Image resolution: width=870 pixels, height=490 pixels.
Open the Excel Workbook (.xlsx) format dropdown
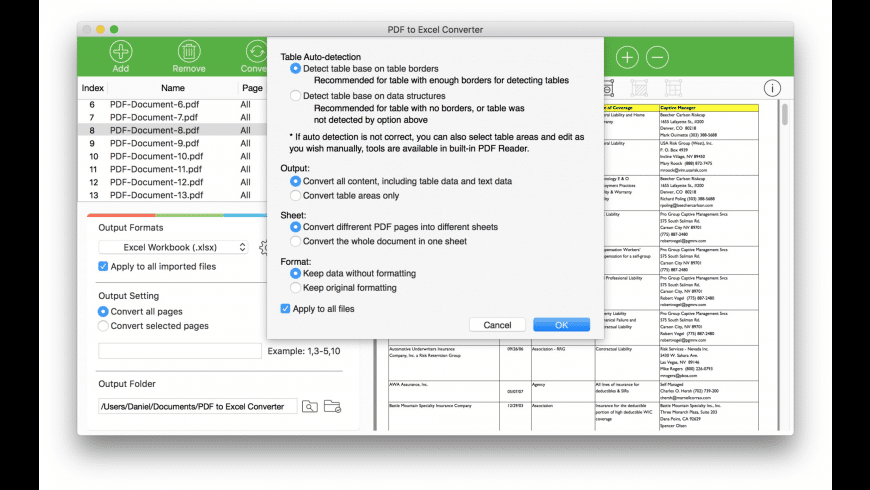pyautogui.click(x=173, y=247)
